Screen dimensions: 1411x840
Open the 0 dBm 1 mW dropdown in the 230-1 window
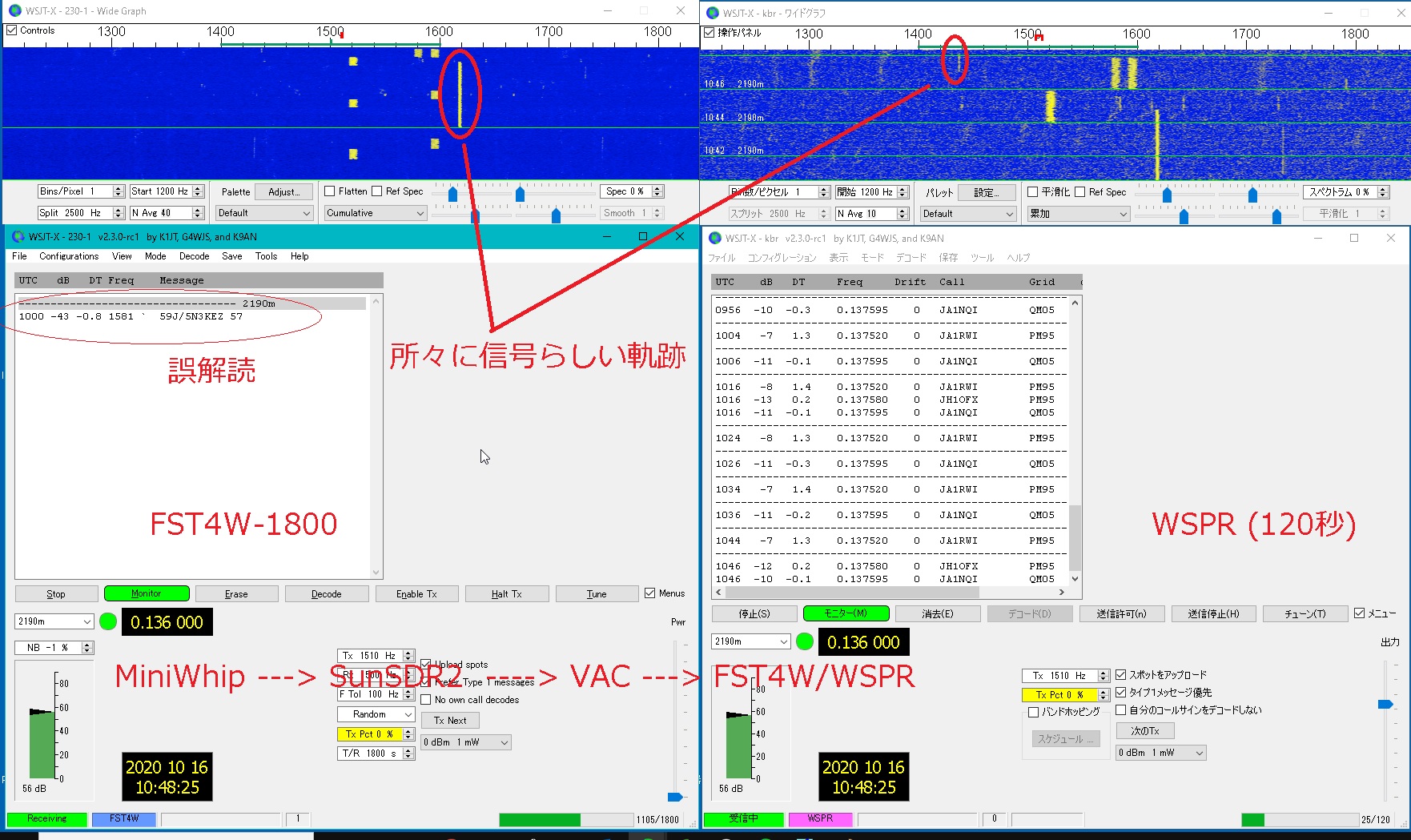pyautogui.click(x=466, y=742)
